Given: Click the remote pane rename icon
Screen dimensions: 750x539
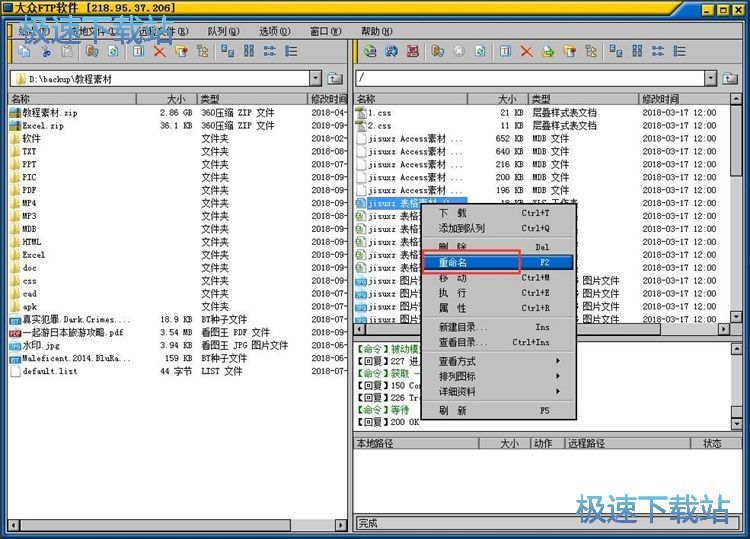Looking at the screenshot, I should click(505, 51).
